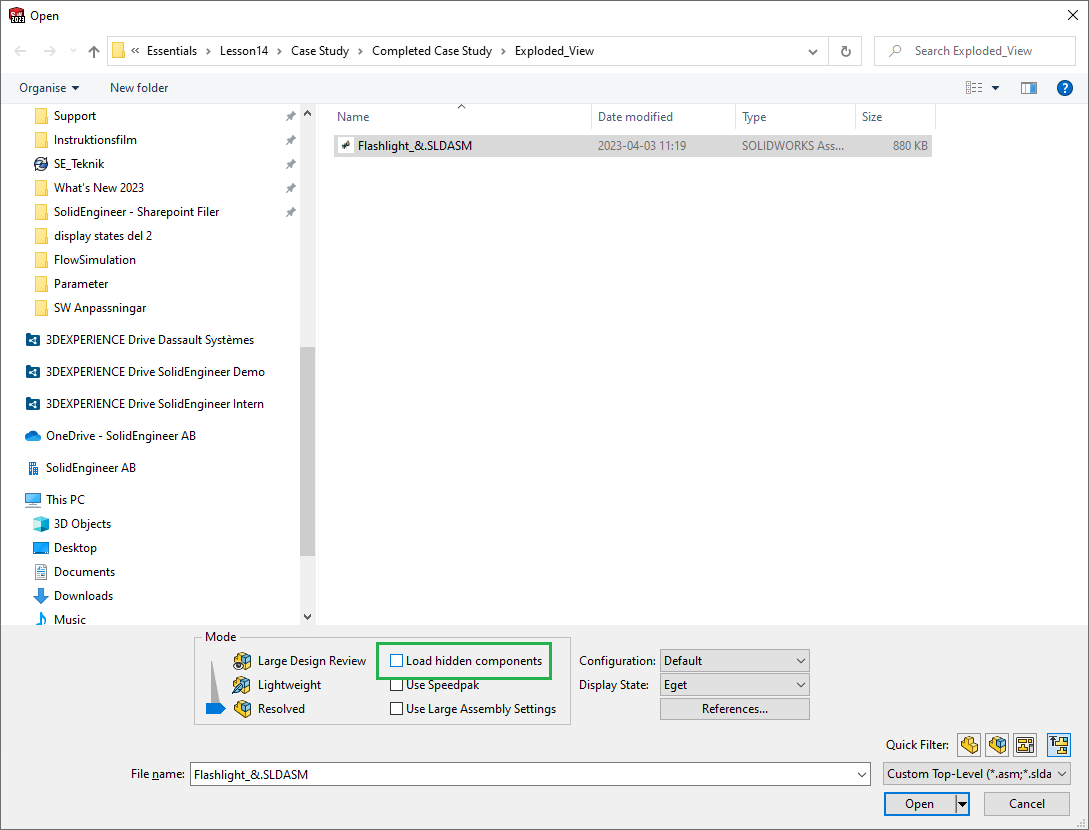This screenshot has height=830, width=1089.
Task: Open the Custom Top-Level file type dropdown
Action: pos(976,774)
